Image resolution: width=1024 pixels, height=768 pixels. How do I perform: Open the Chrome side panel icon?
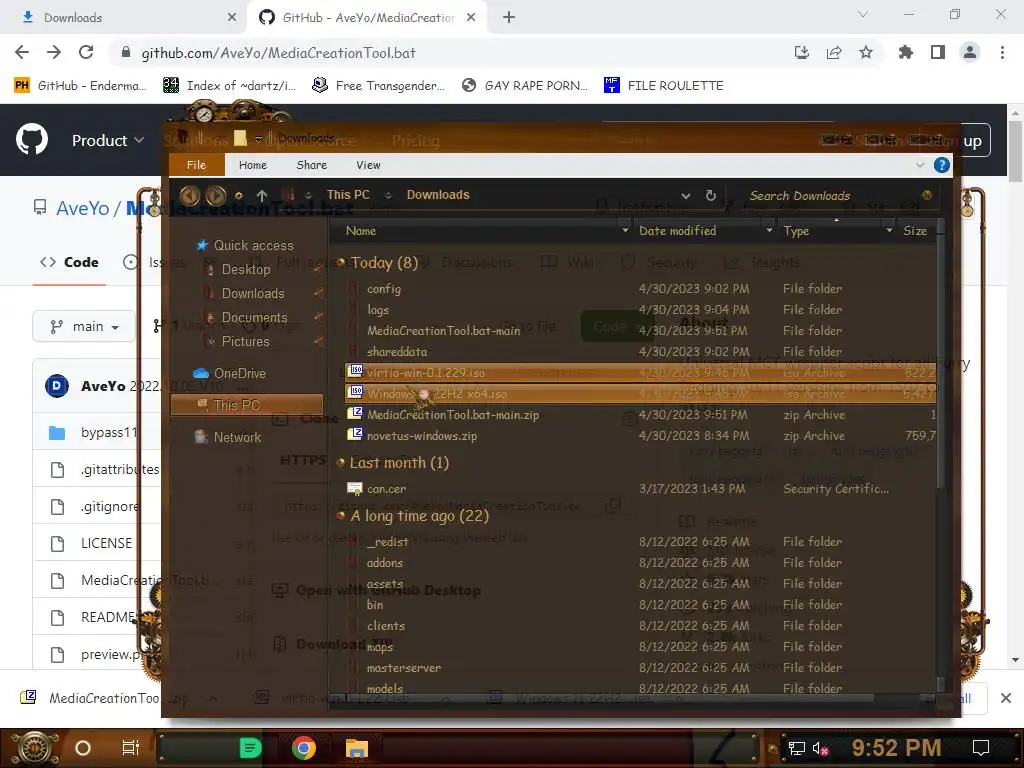pyautogui.click(x=937, y=52)
